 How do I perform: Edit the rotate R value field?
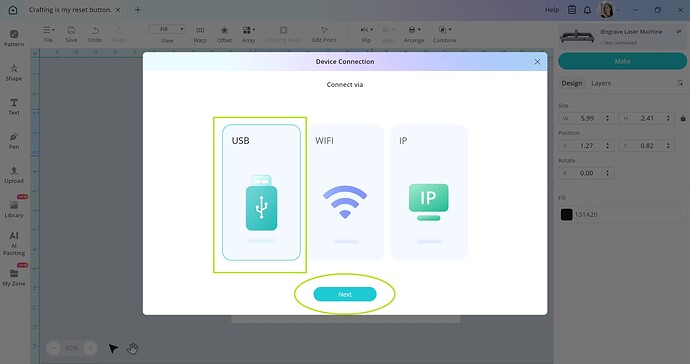point(587,173)
